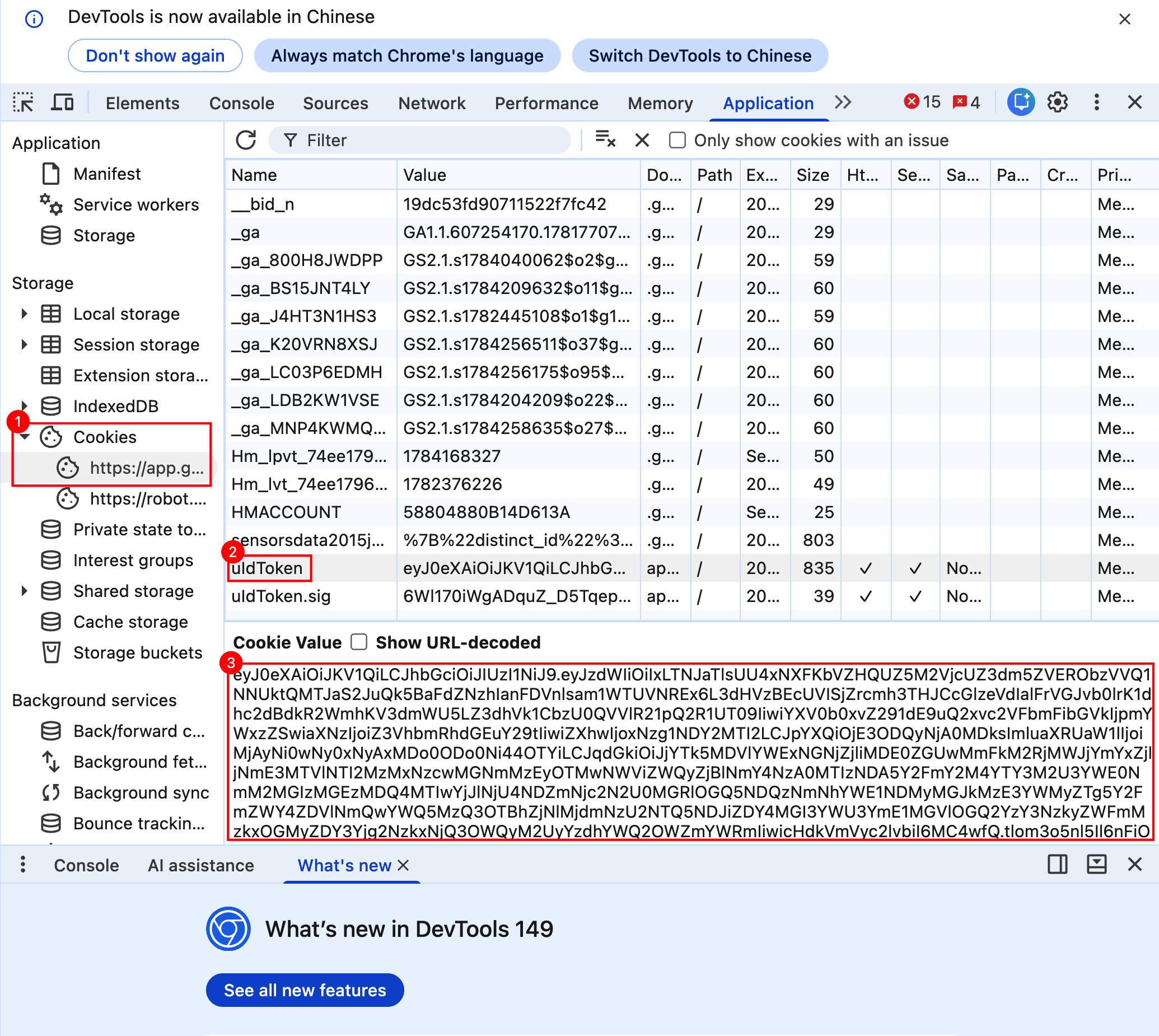Switch to the Memory tab
Image resolution: width=1159 pixels, height=1036 pixels.
660,103
